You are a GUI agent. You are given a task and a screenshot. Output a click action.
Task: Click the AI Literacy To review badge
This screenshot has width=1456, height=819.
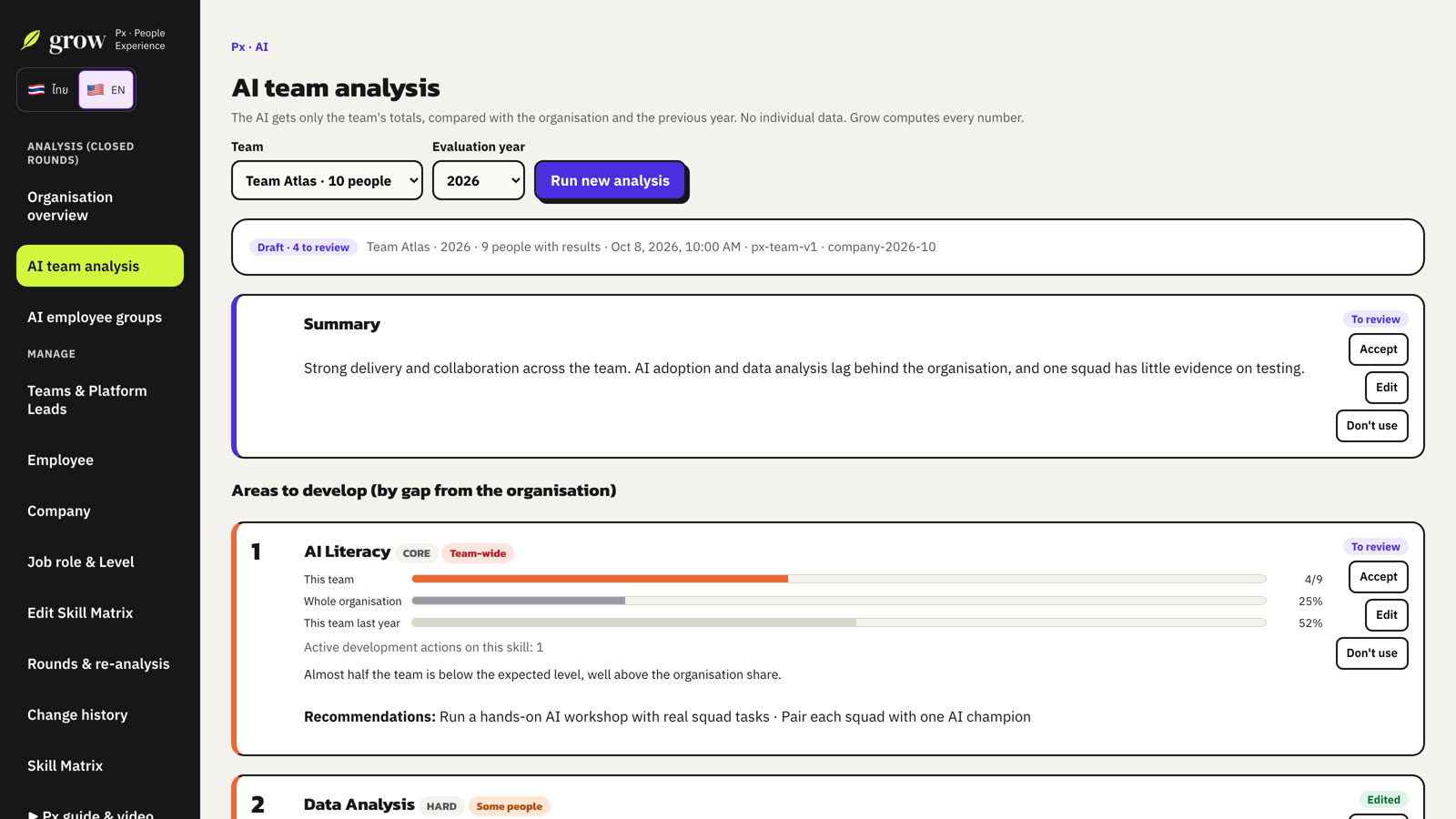pos(1375,547)
